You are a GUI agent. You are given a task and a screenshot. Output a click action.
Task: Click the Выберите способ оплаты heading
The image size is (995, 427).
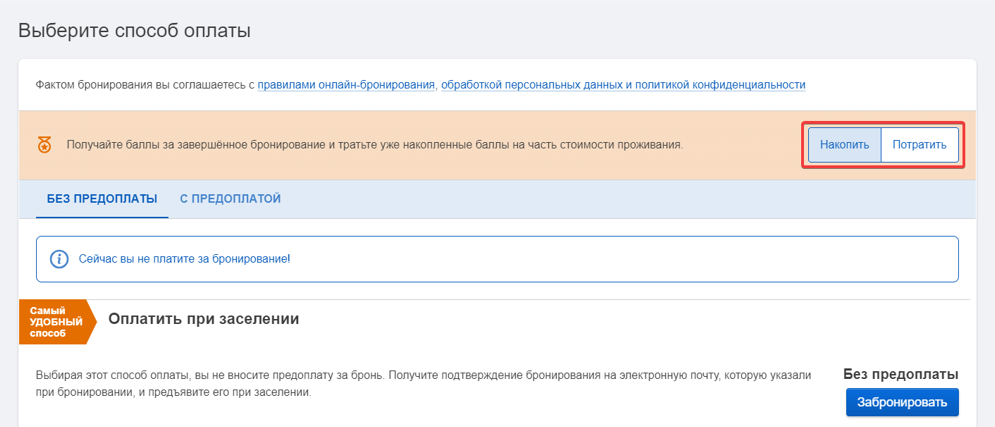tap(135, 30)
